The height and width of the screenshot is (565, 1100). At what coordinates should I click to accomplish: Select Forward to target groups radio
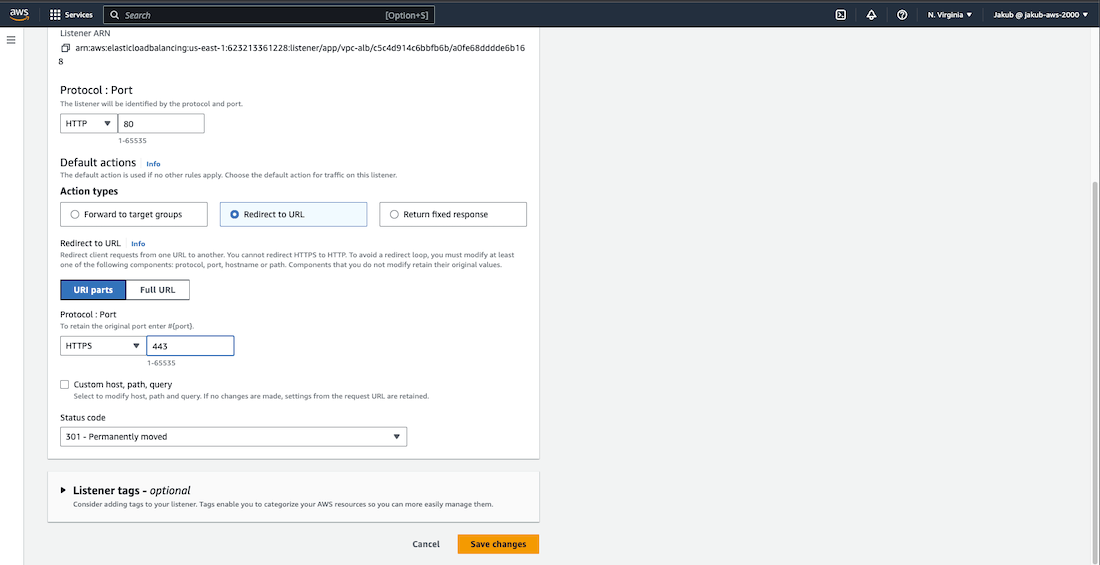click(75, 214)
